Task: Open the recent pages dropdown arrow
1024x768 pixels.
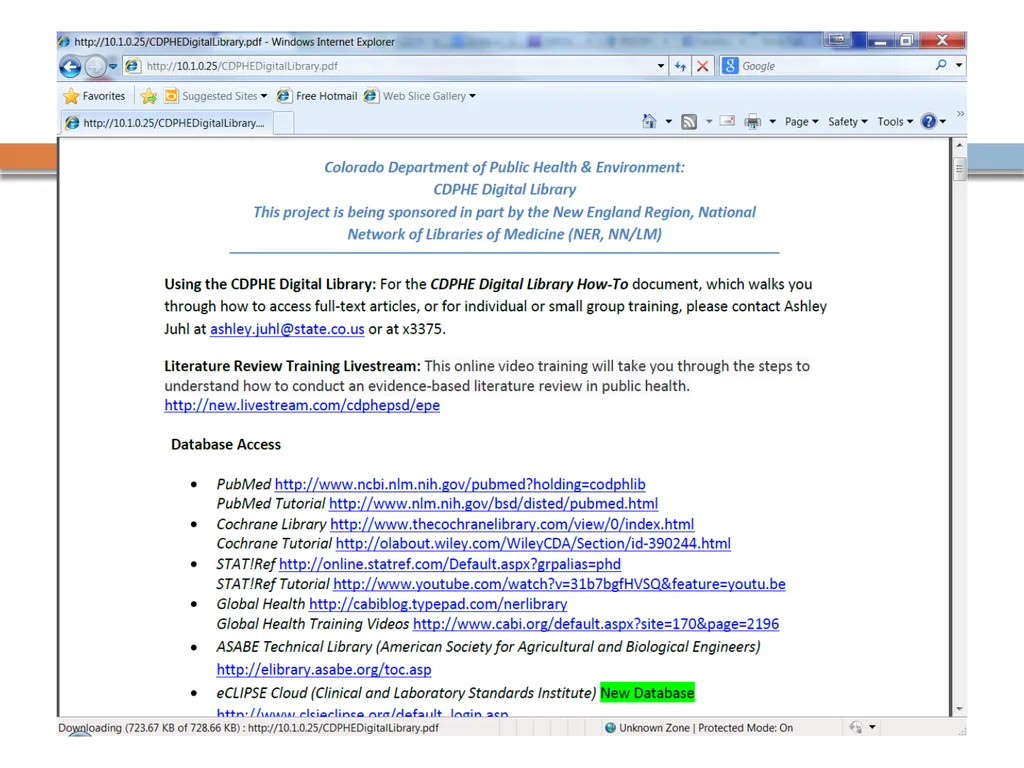Action: 113,66
